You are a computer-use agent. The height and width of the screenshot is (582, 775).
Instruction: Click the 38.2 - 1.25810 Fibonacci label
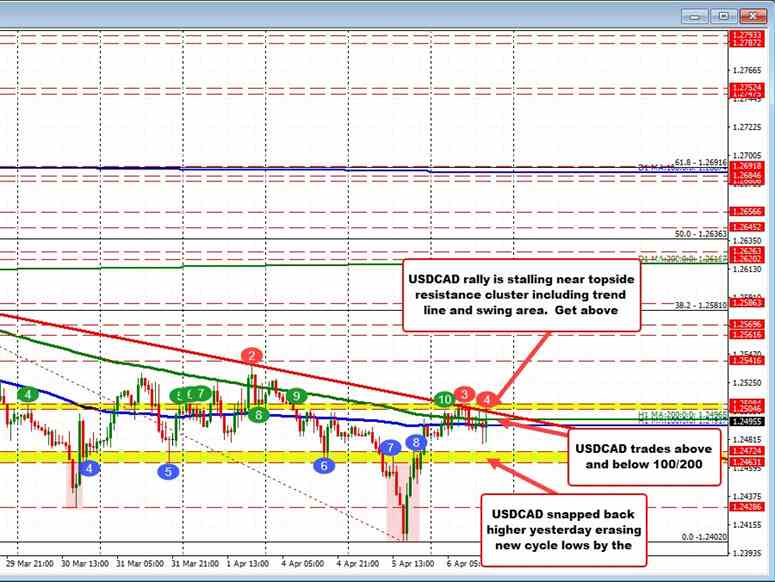coord(700,305)
